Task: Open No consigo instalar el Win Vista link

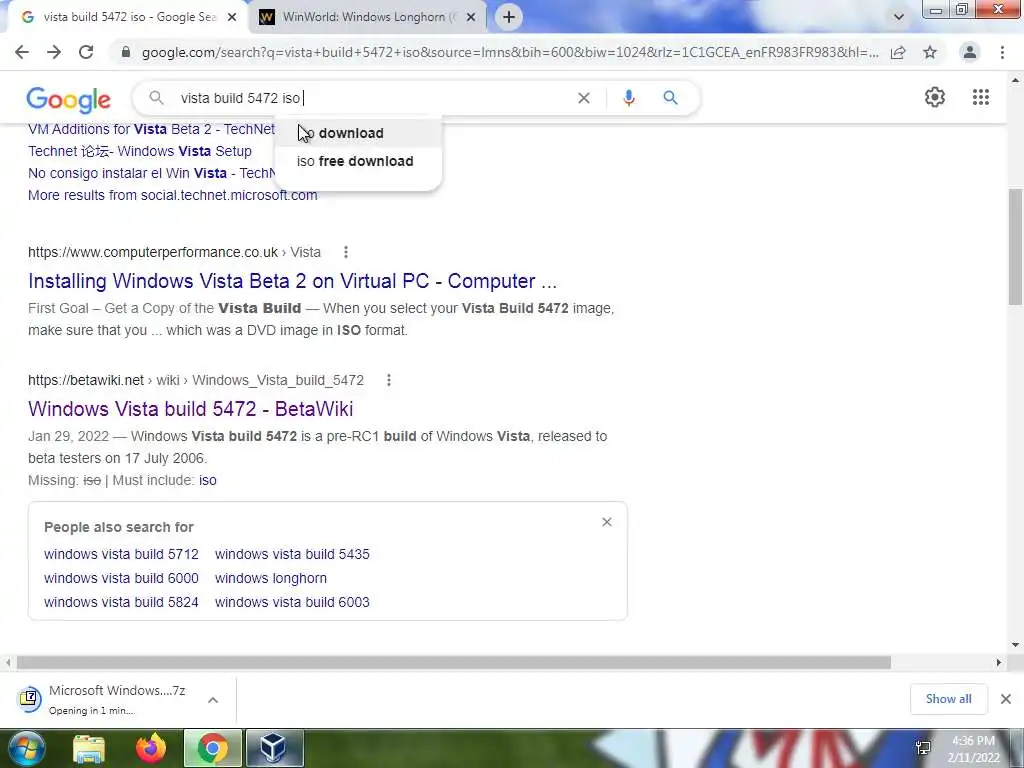Action: (152, 173)
